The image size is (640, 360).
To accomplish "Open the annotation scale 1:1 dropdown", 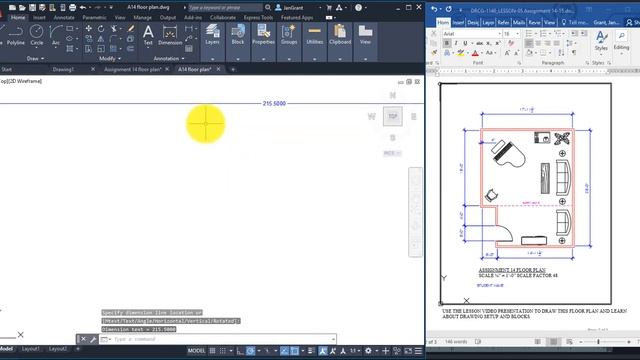I will [x=354, y=351].
